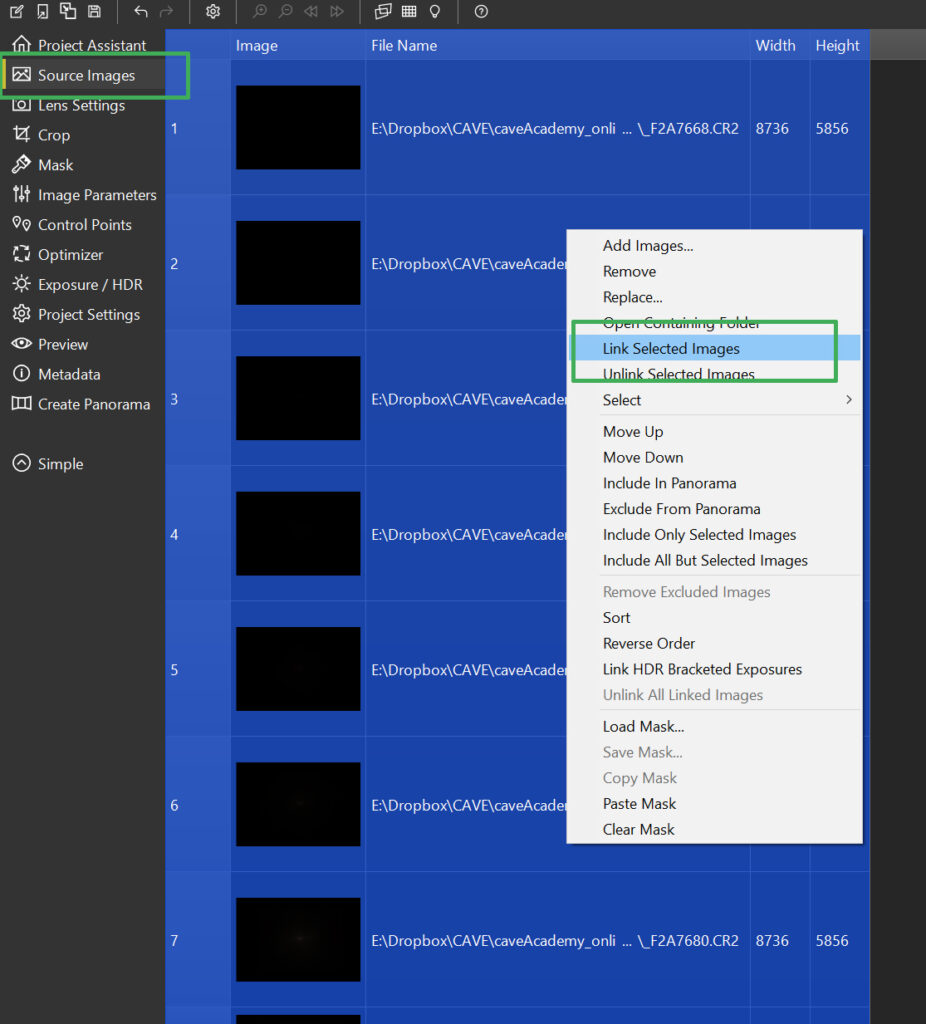Go to the Crop sidebar tab
This screenshot has height=1024, width=926.
[82, 135]
